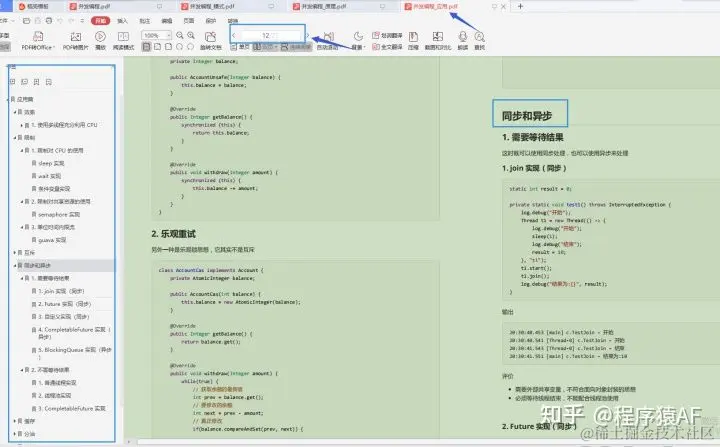Open the 页面 ribbon tab
720x447 pixels.
click(x=189, y=21)
